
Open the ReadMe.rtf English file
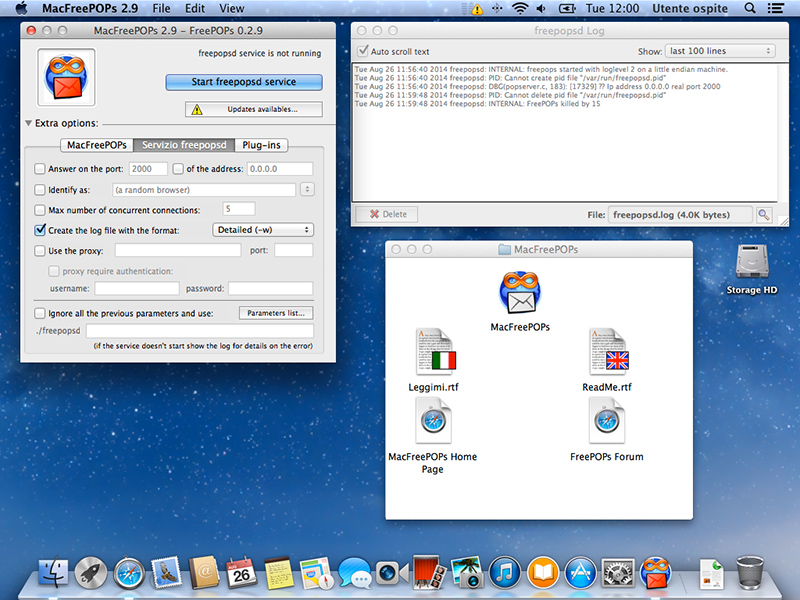coord(607,352)
